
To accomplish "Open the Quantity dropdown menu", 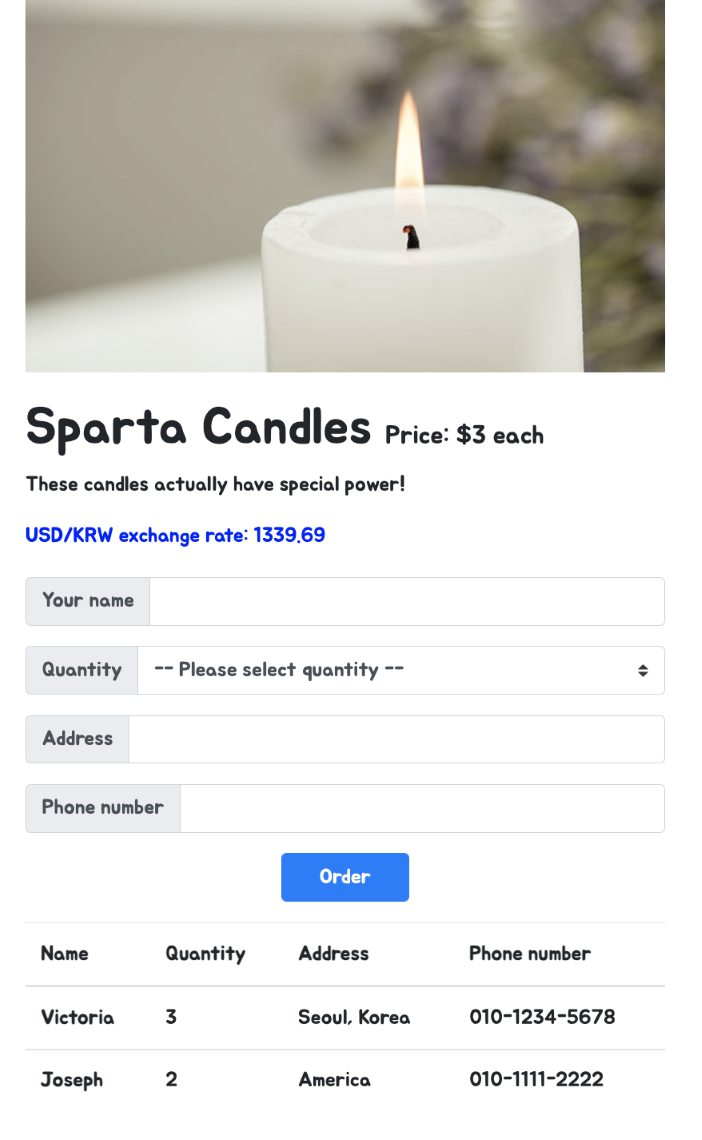I will (x=400, y=670).
